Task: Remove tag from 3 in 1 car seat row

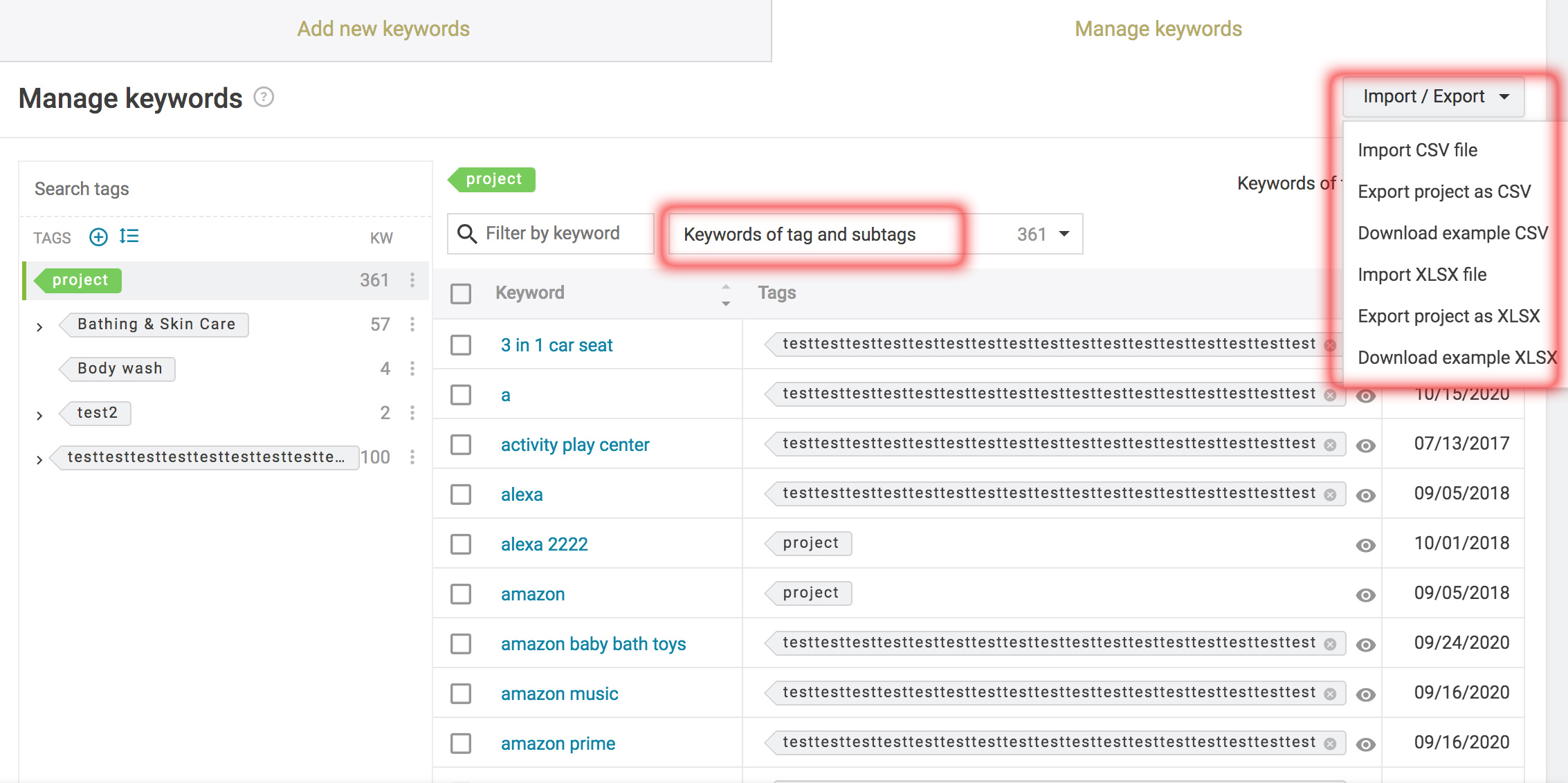Action: click(x=1330, y=345)
